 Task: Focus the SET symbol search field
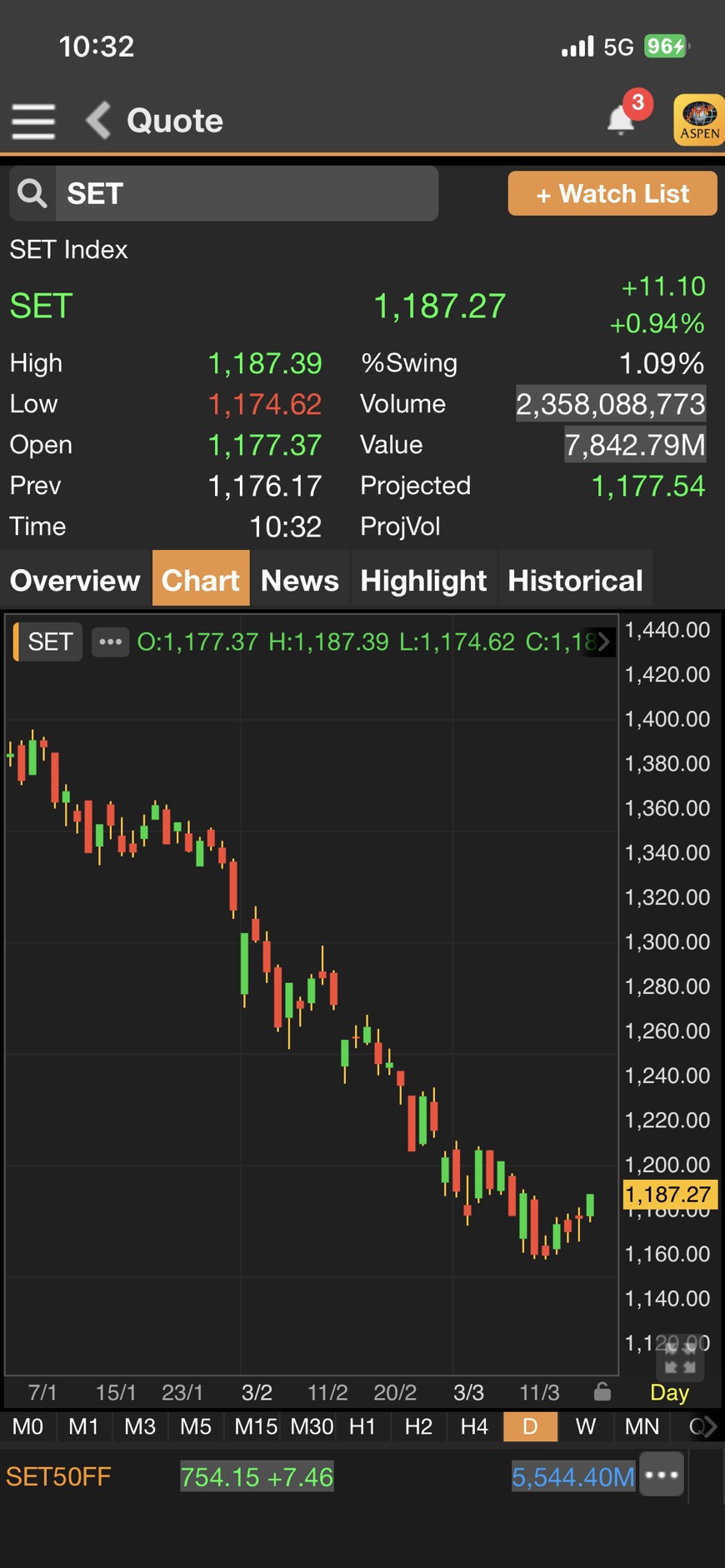pos(247,193)
